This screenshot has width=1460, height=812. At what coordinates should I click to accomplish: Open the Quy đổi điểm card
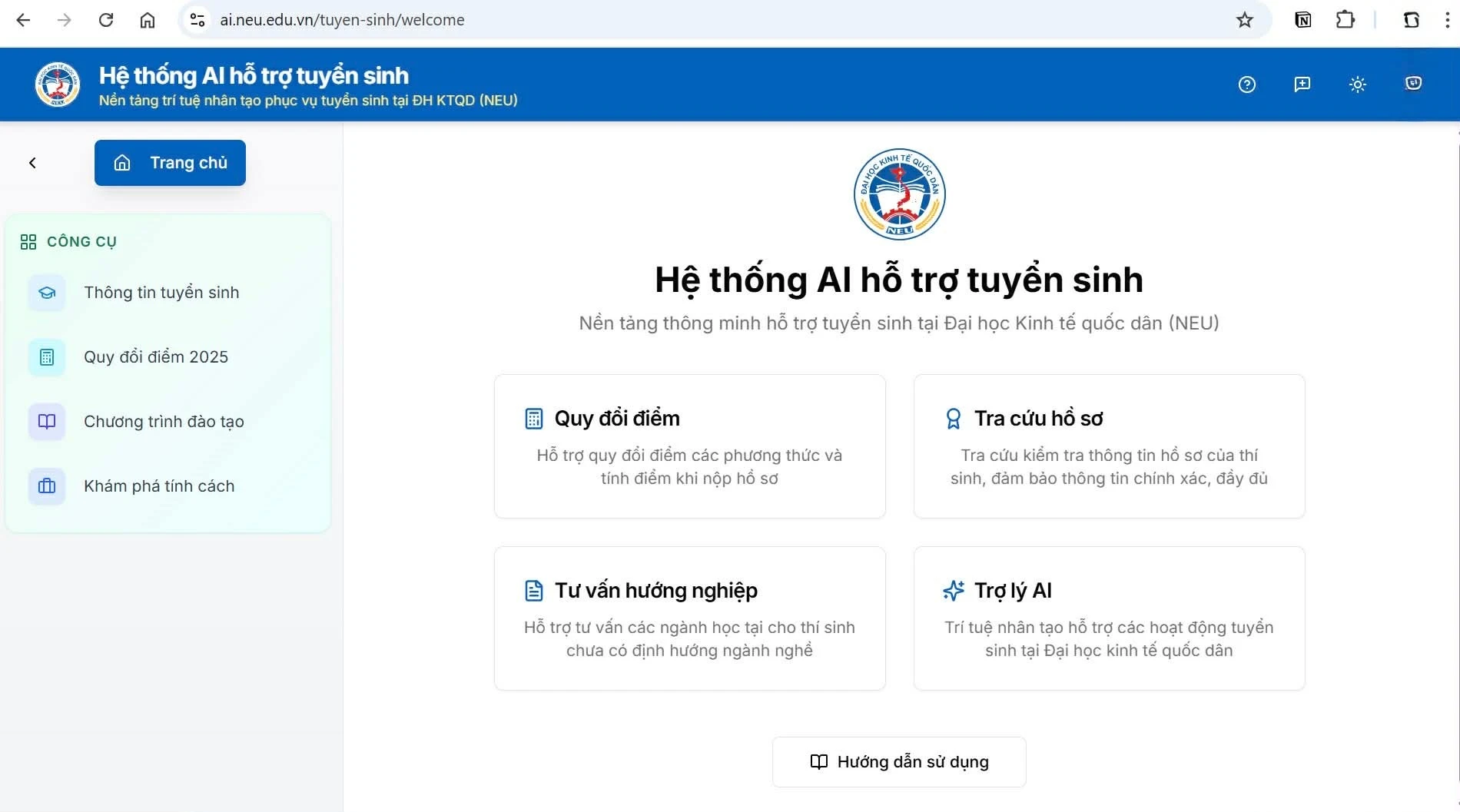(x=690, y=446)
